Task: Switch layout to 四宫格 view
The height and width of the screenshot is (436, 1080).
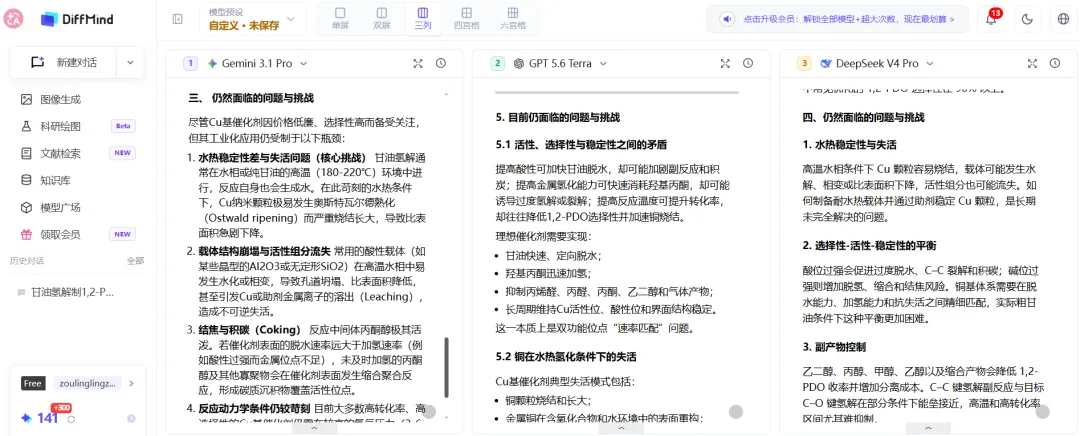Action: pyautogui.click(x=467, y=19)
